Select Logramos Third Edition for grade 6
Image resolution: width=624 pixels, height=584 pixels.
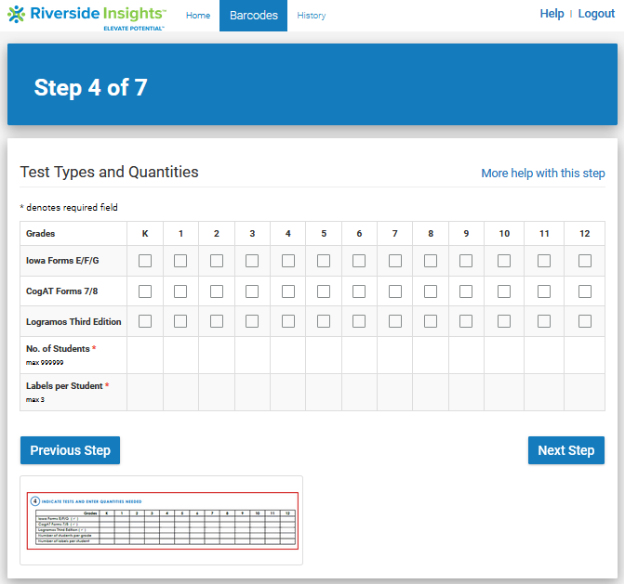pos(359,321)
